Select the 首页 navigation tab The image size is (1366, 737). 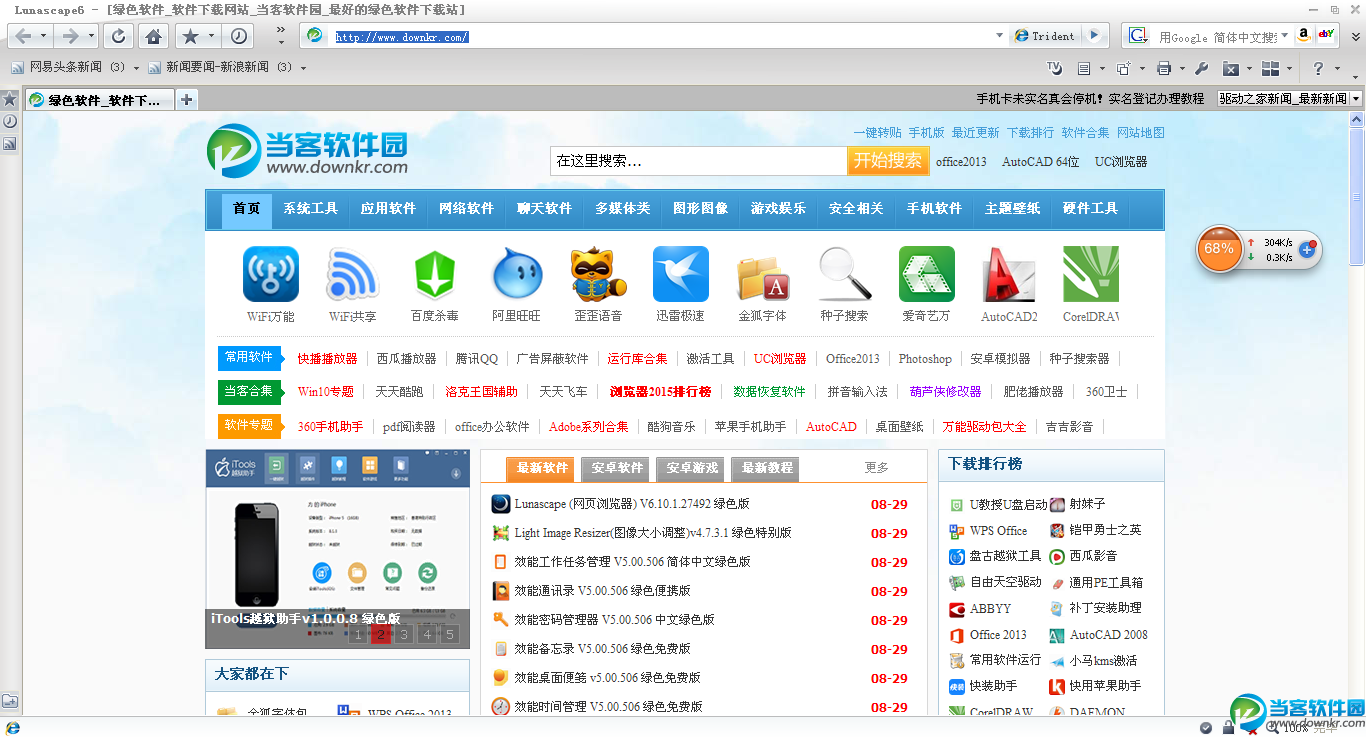246,209
